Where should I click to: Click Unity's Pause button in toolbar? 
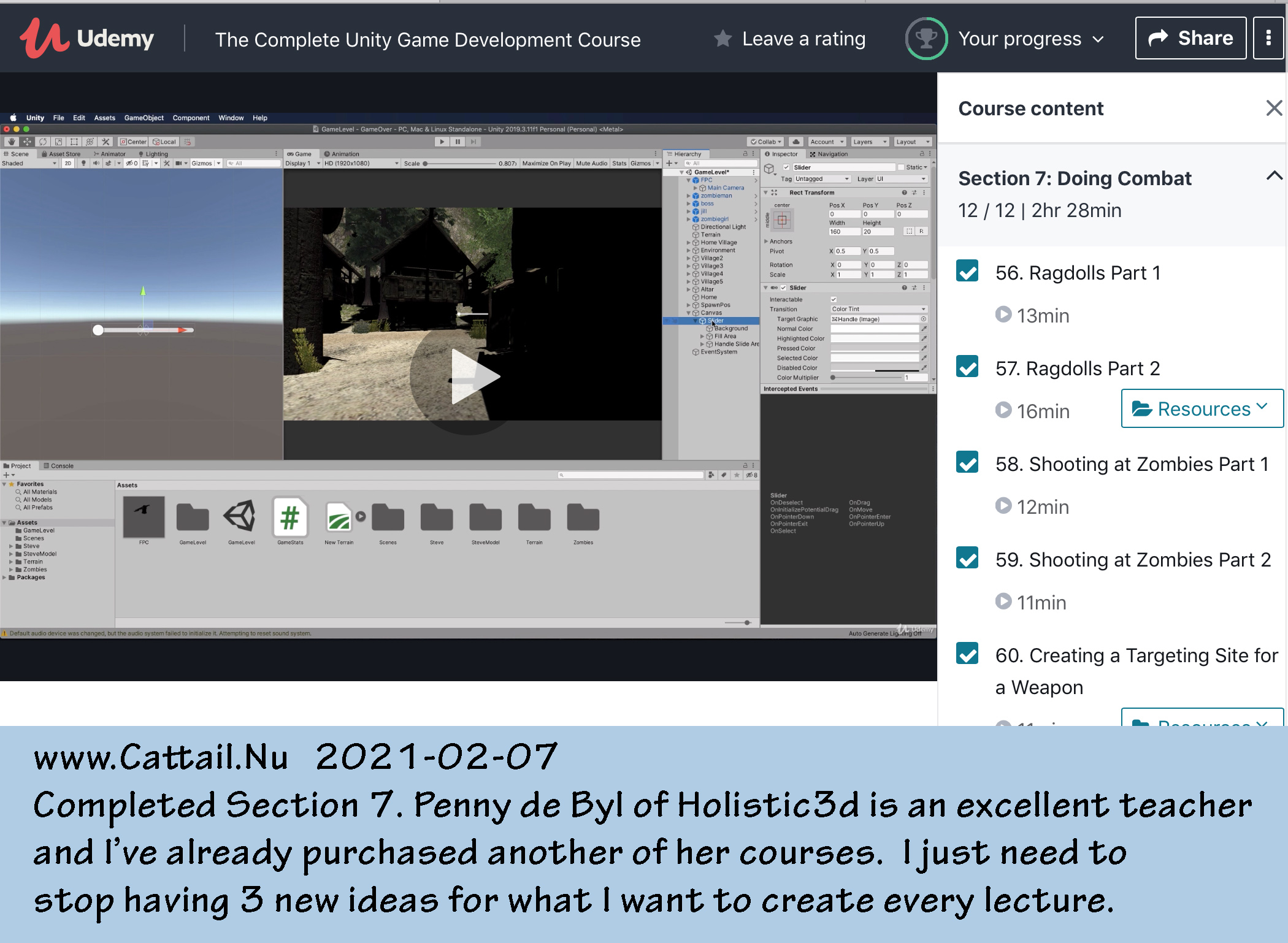(458, 142)
